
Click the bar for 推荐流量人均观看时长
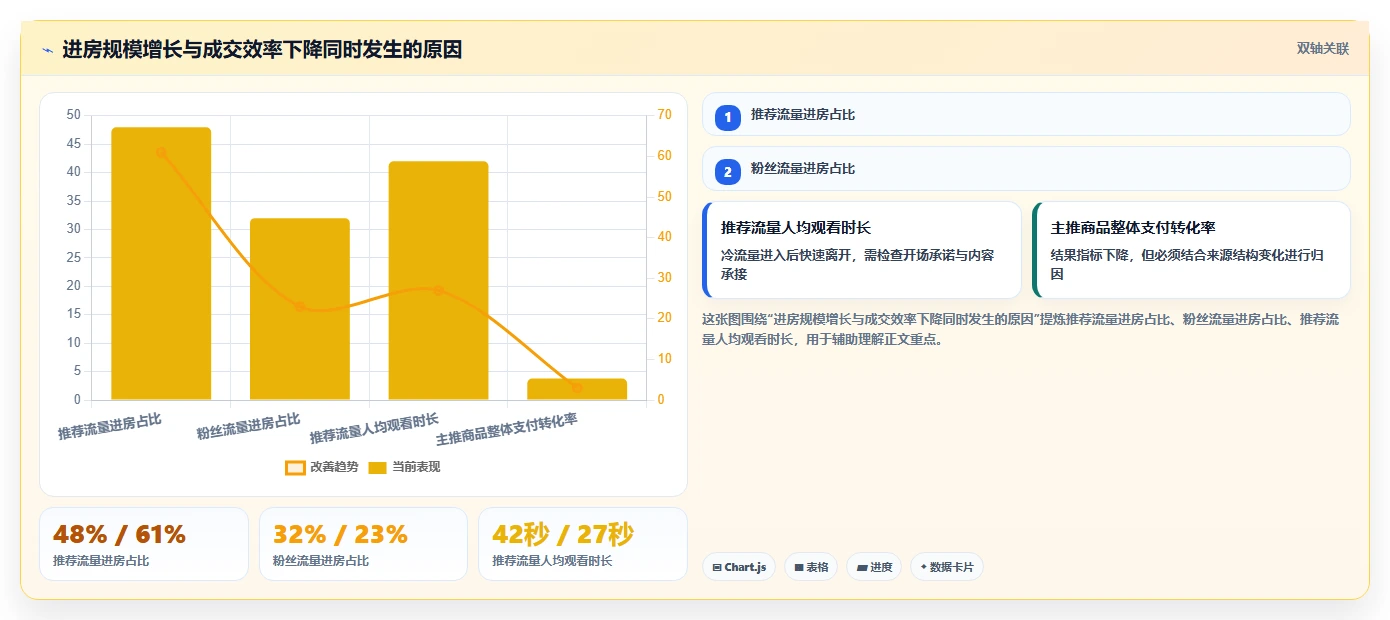[438, 280]
